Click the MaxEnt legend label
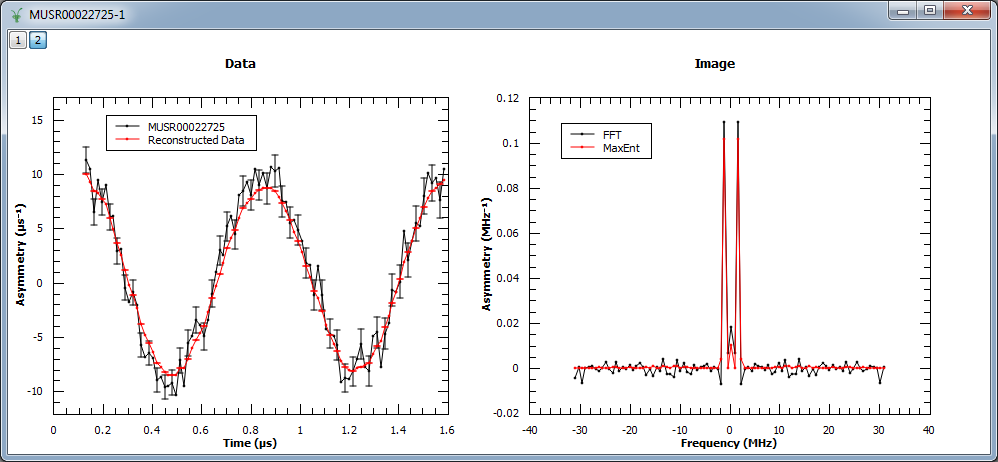 pyautogui.click(x=620, y=148)
